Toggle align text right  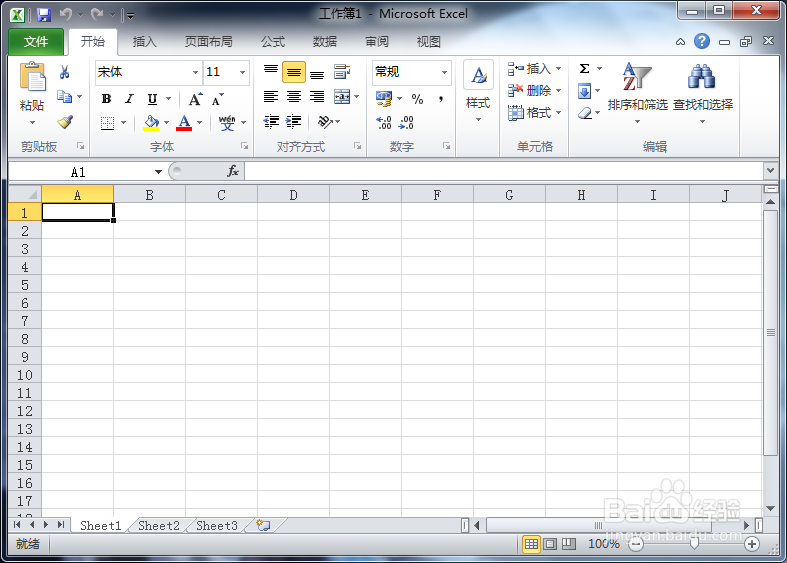tap(317, 96)
